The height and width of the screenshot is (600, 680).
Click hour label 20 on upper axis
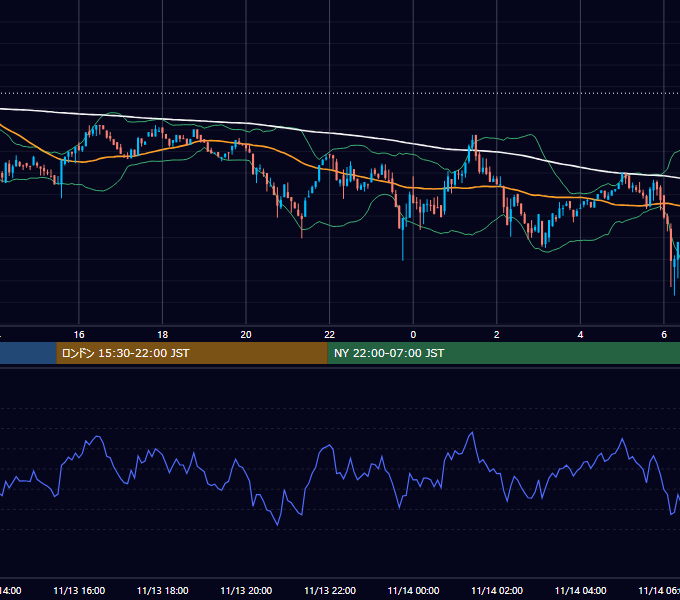pos(246,335)
